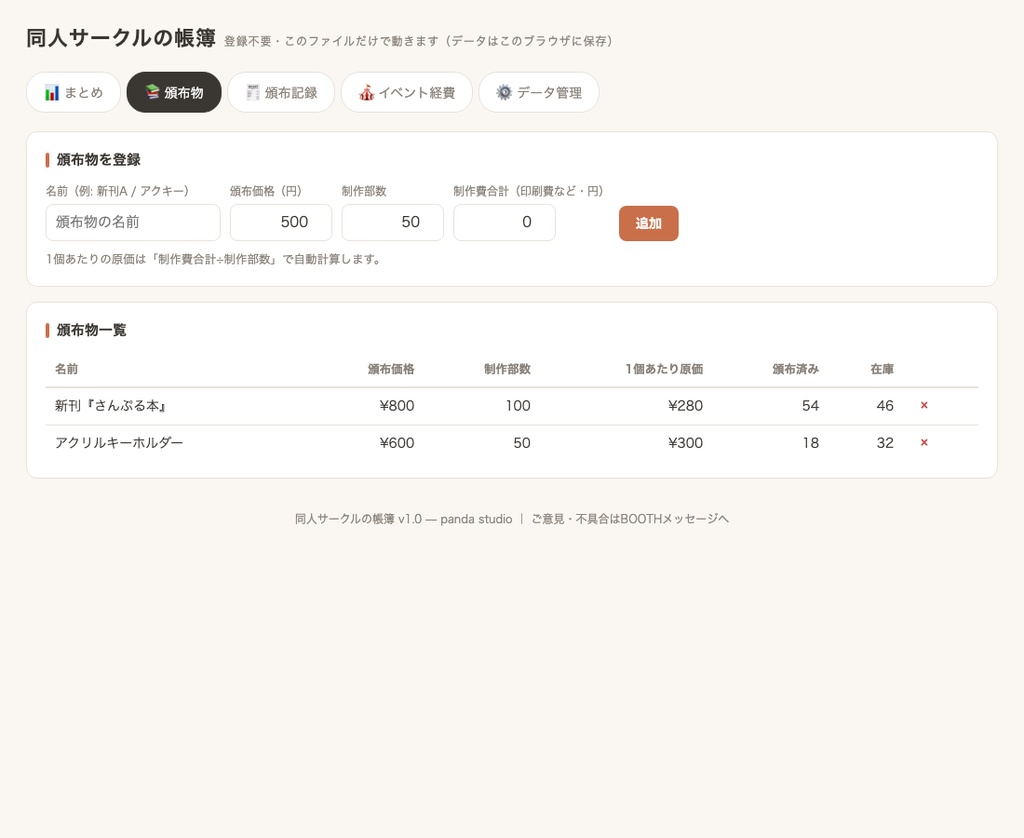Screen dimensions: 1024x838
Task: Click the 頒布物一覧 section heading
Action: 91,330
